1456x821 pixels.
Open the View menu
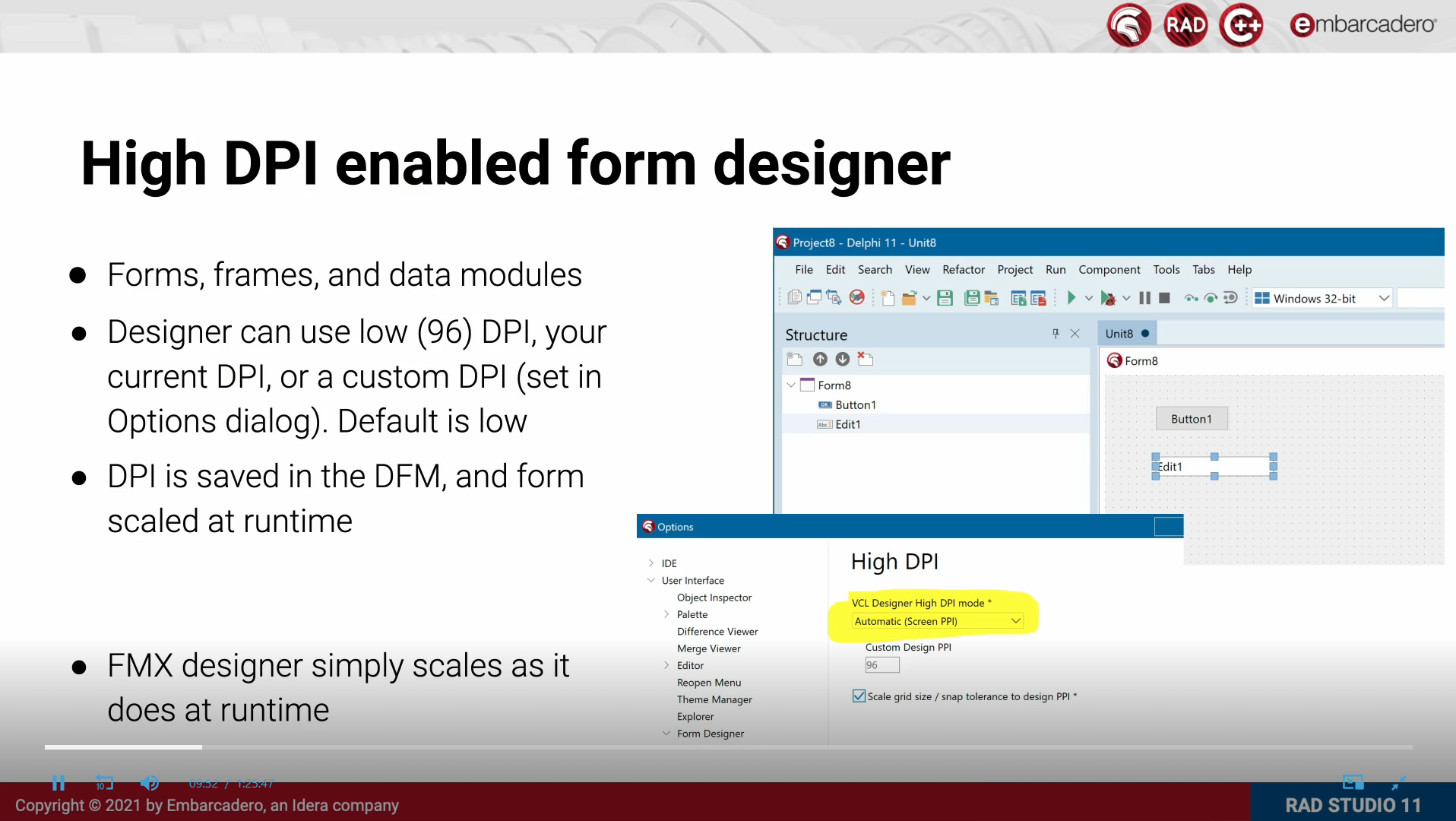(x=917, y=269)
